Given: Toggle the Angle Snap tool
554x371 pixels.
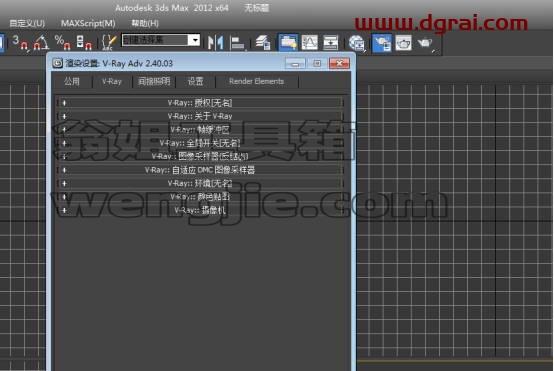Looking at the screenshot, I should pos(41,42).
